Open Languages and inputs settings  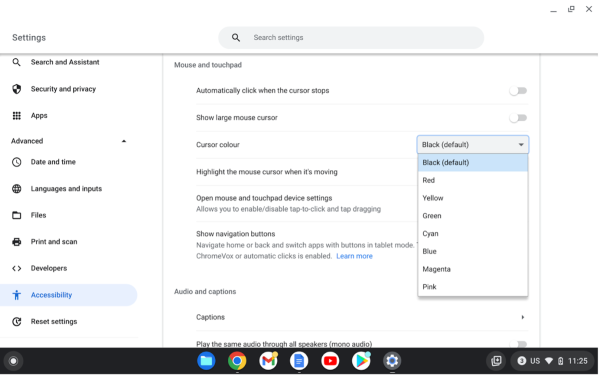click(66, 189)
